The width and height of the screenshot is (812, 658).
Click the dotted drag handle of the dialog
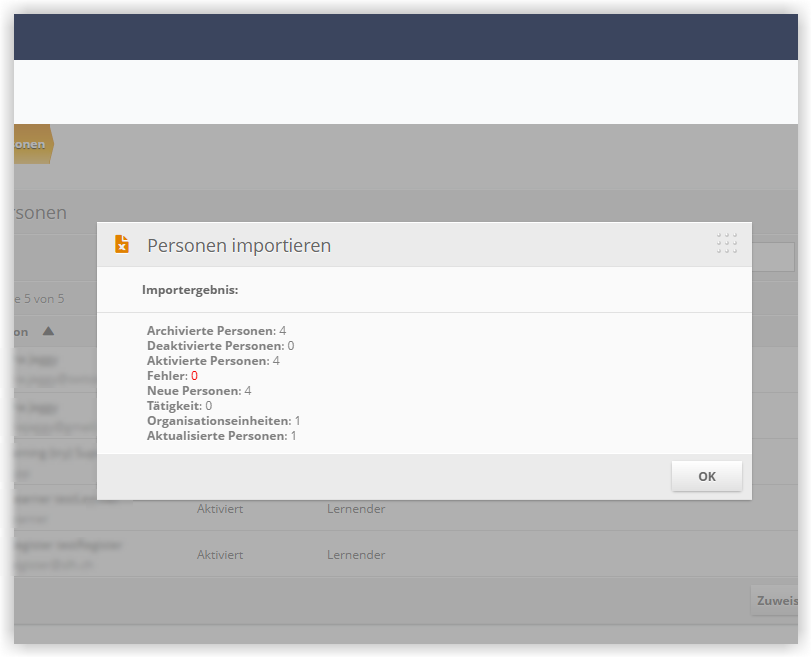point(727,243)
